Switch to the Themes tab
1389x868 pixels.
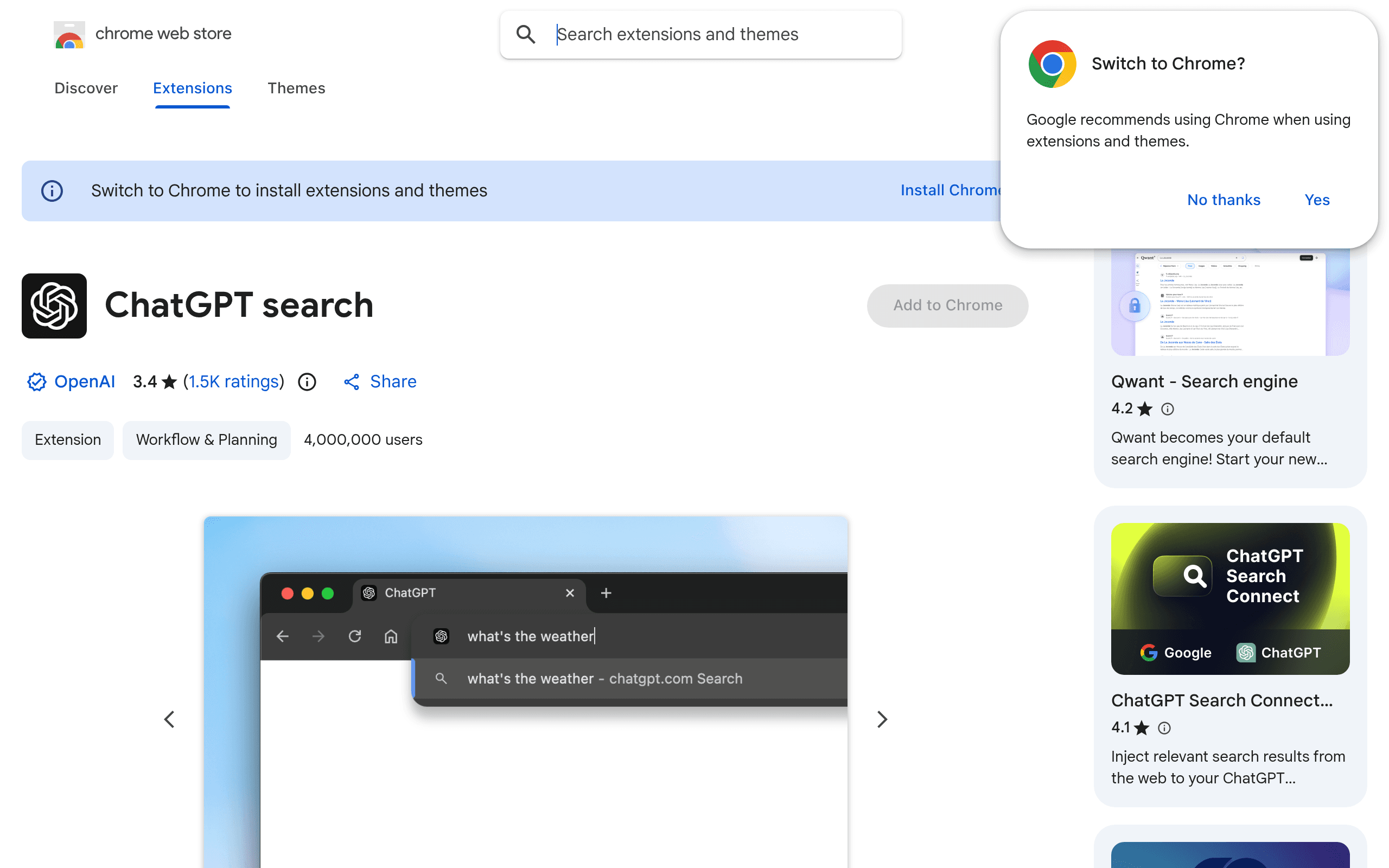click(x=296, y=88)
